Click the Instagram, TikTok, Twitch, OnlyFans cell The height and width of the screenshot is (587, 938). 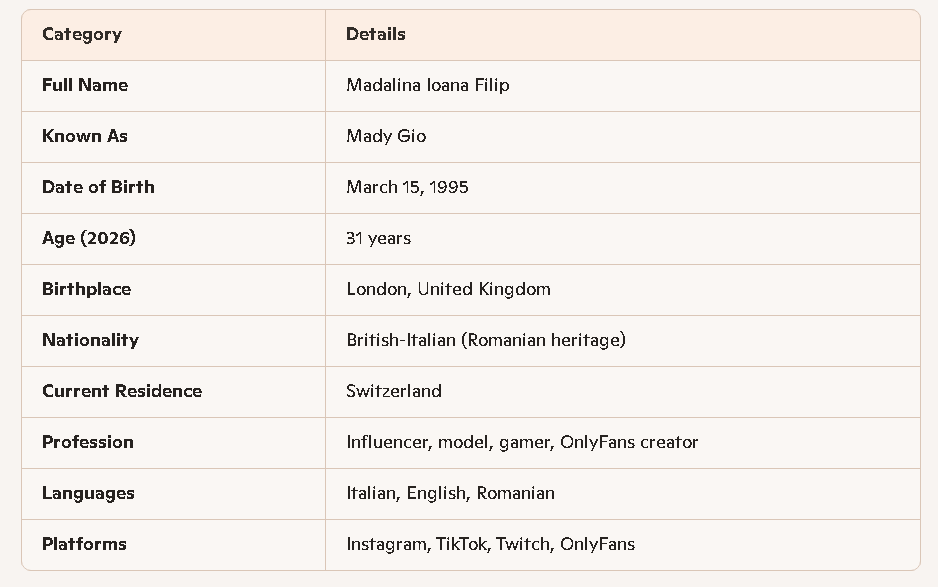491,544
